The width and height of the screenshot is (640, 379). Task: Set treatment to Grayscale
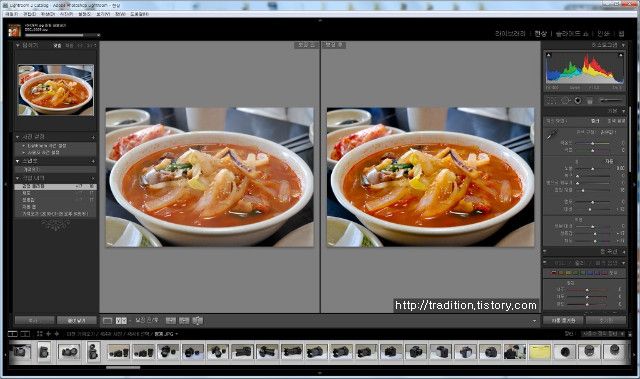[x=616, y=121]
